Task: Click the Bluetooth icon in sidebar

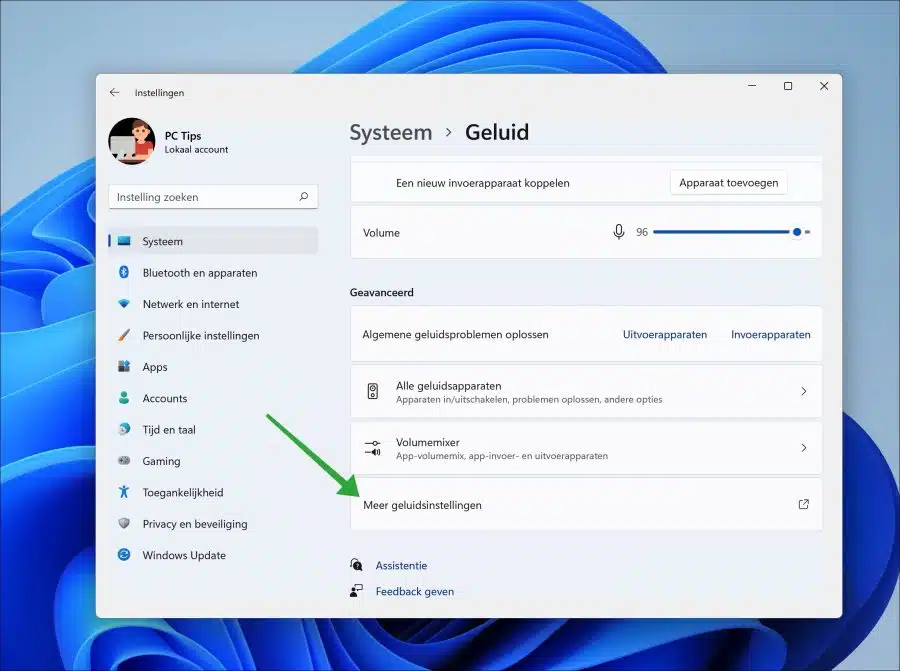Action: (x=123, y=272)
